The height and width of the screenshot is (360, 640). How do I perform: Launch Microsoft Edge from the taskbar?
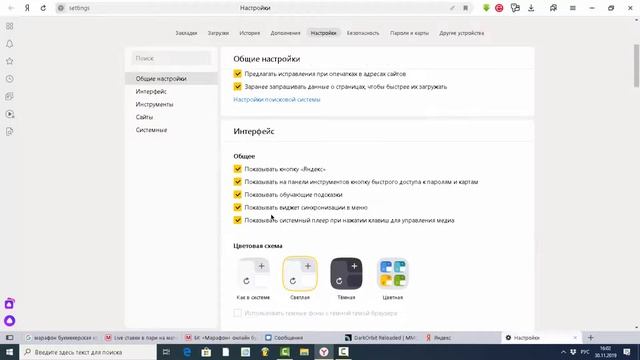[x=187, y=352]
